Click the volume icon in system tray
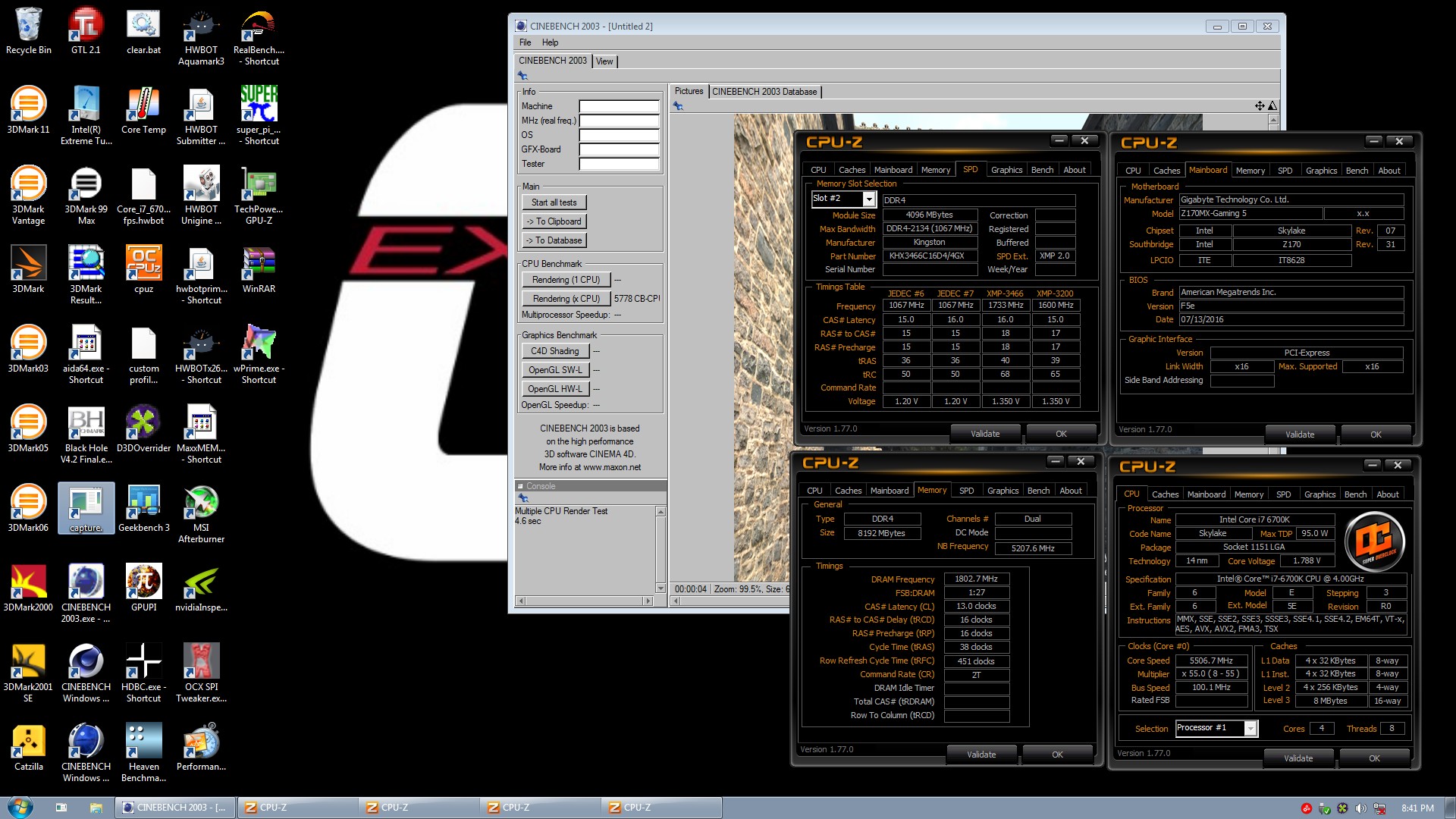Viewport: 1456px width, 819px height. click(1361, 808)
